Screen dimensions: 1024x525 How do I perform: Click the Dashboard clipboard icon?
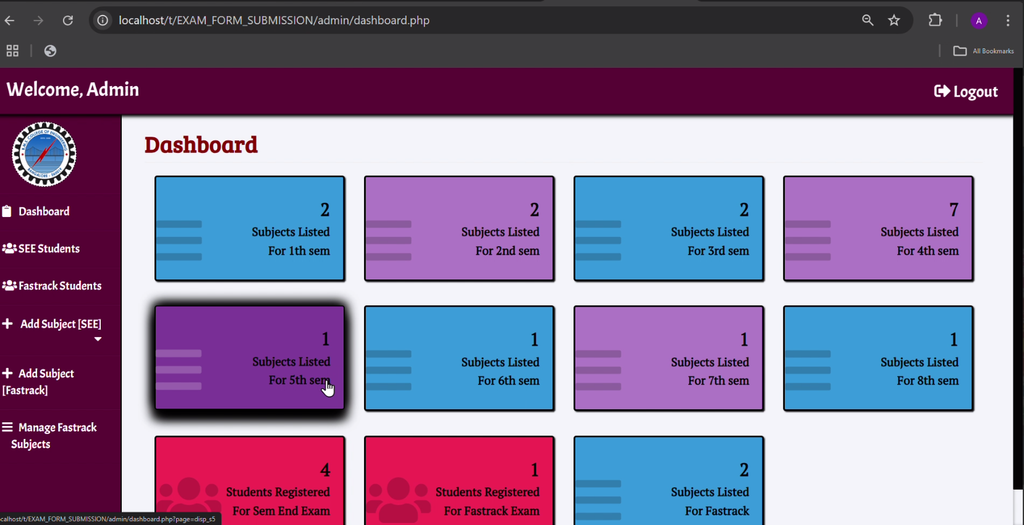point(7,212)
